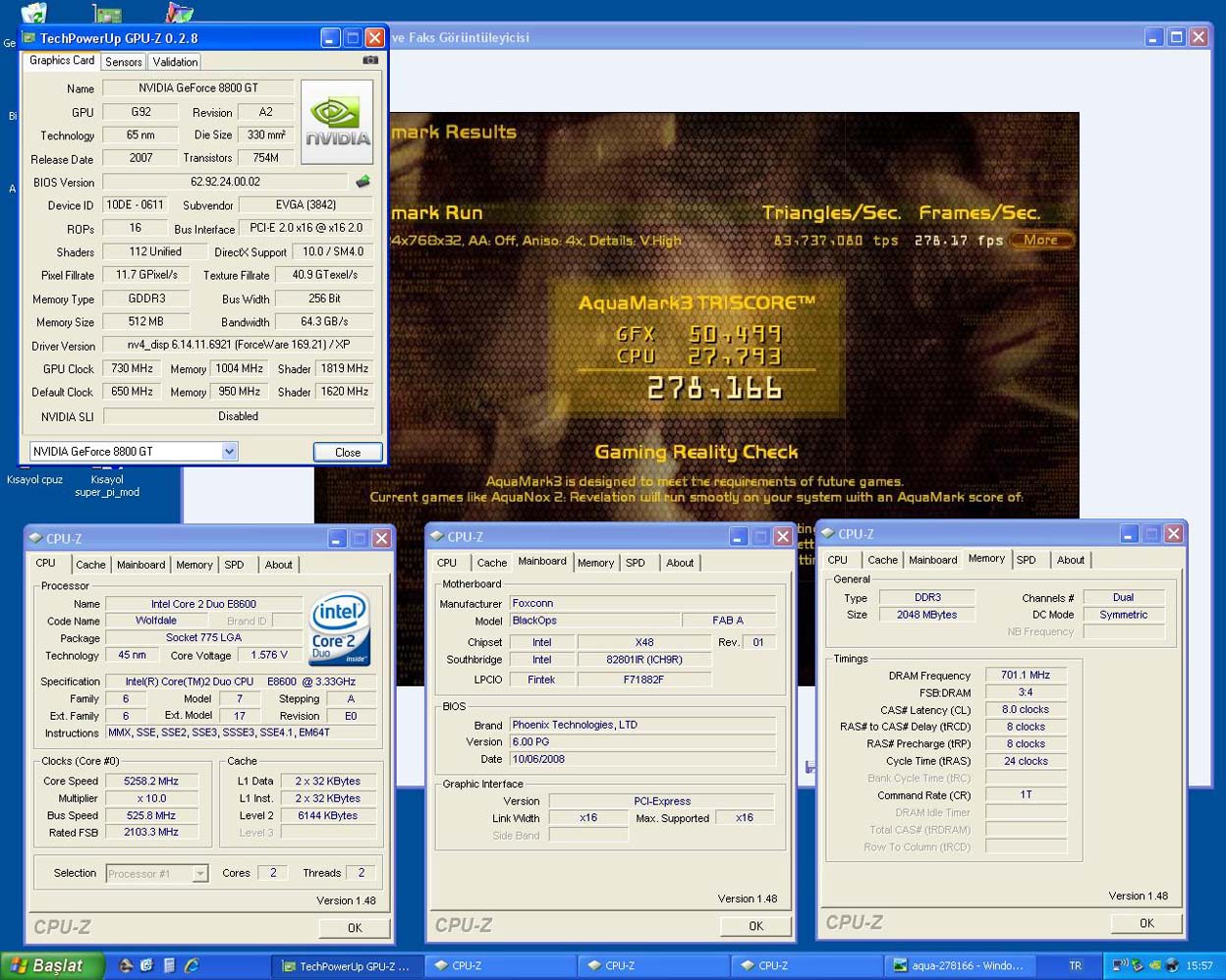The image size is (1226, 980).
Task: Click the BIOS save chip icon in GPU-Z
Action: pyautogui.click(x=362, y=182)
